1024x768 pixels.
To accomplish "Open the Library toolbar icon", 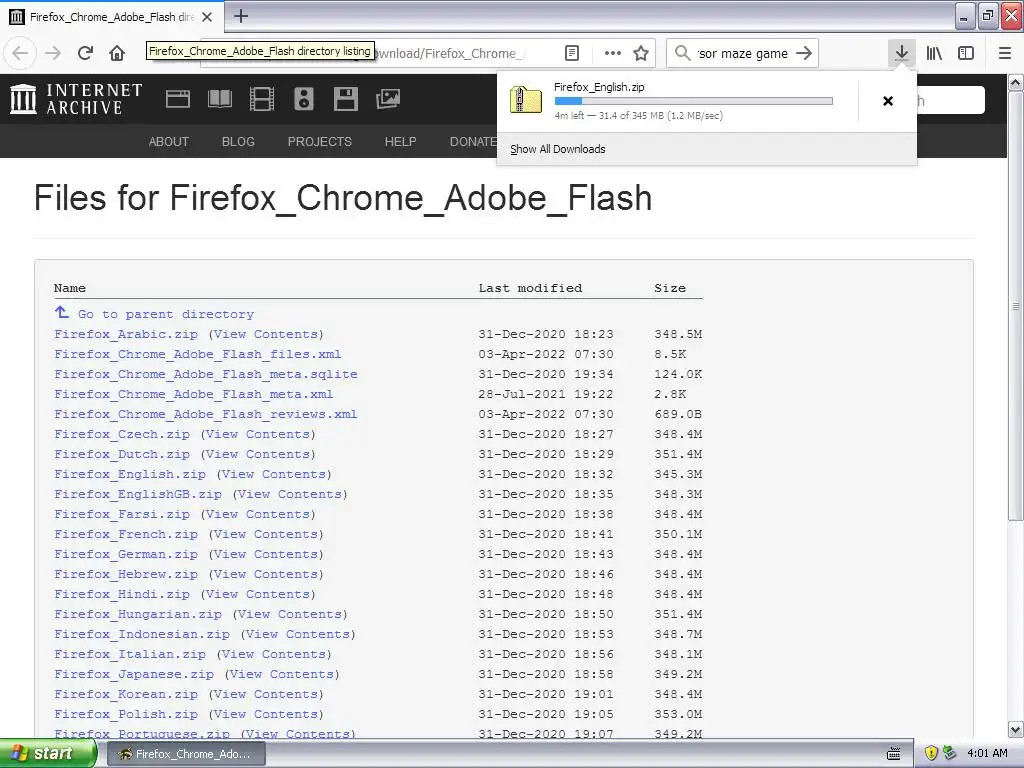I will [x=934, y=53].
